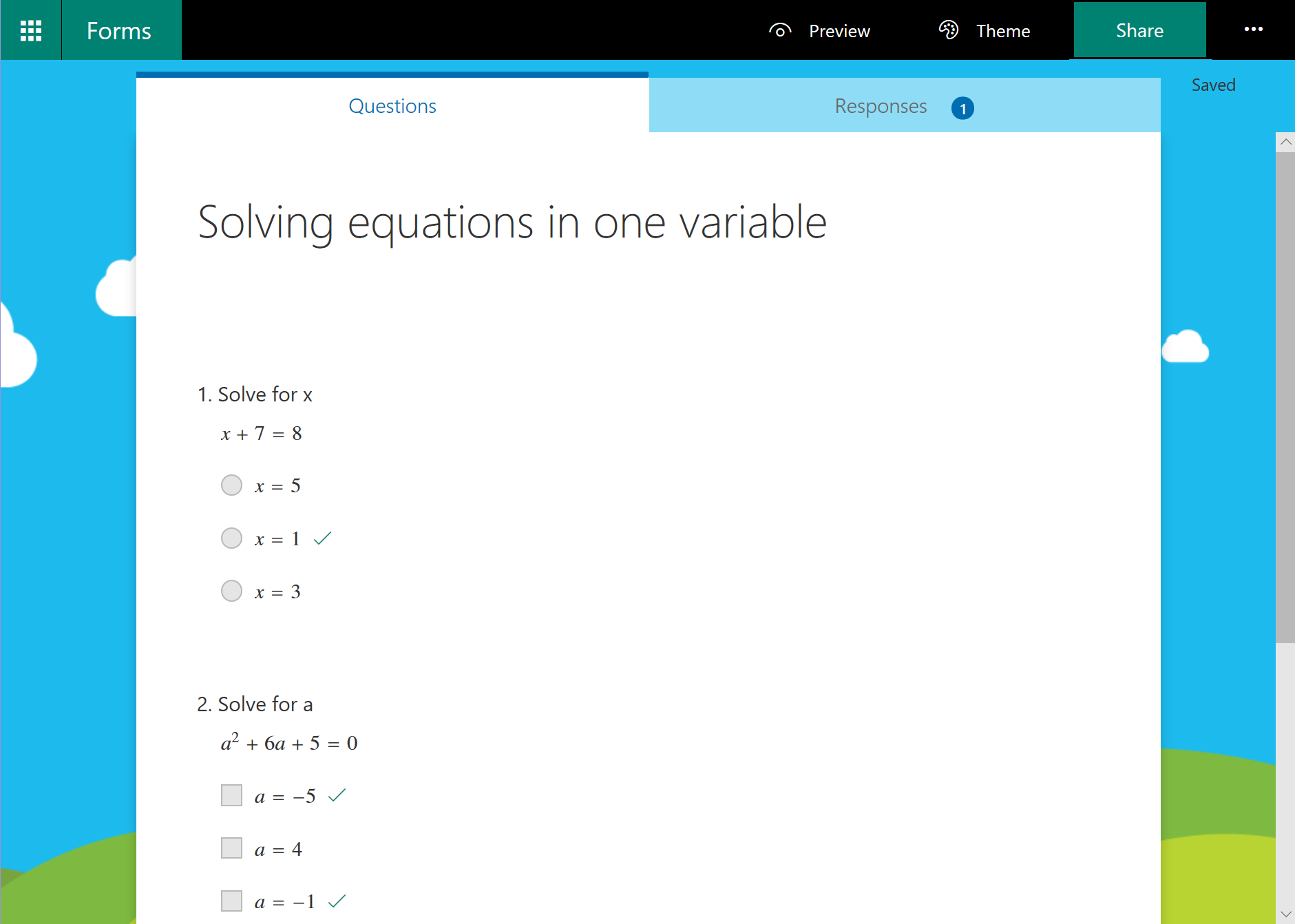The height and width of the screenshot is (924, 1295).
Task: Switch to the Questions tab
Action: point(392,106)
